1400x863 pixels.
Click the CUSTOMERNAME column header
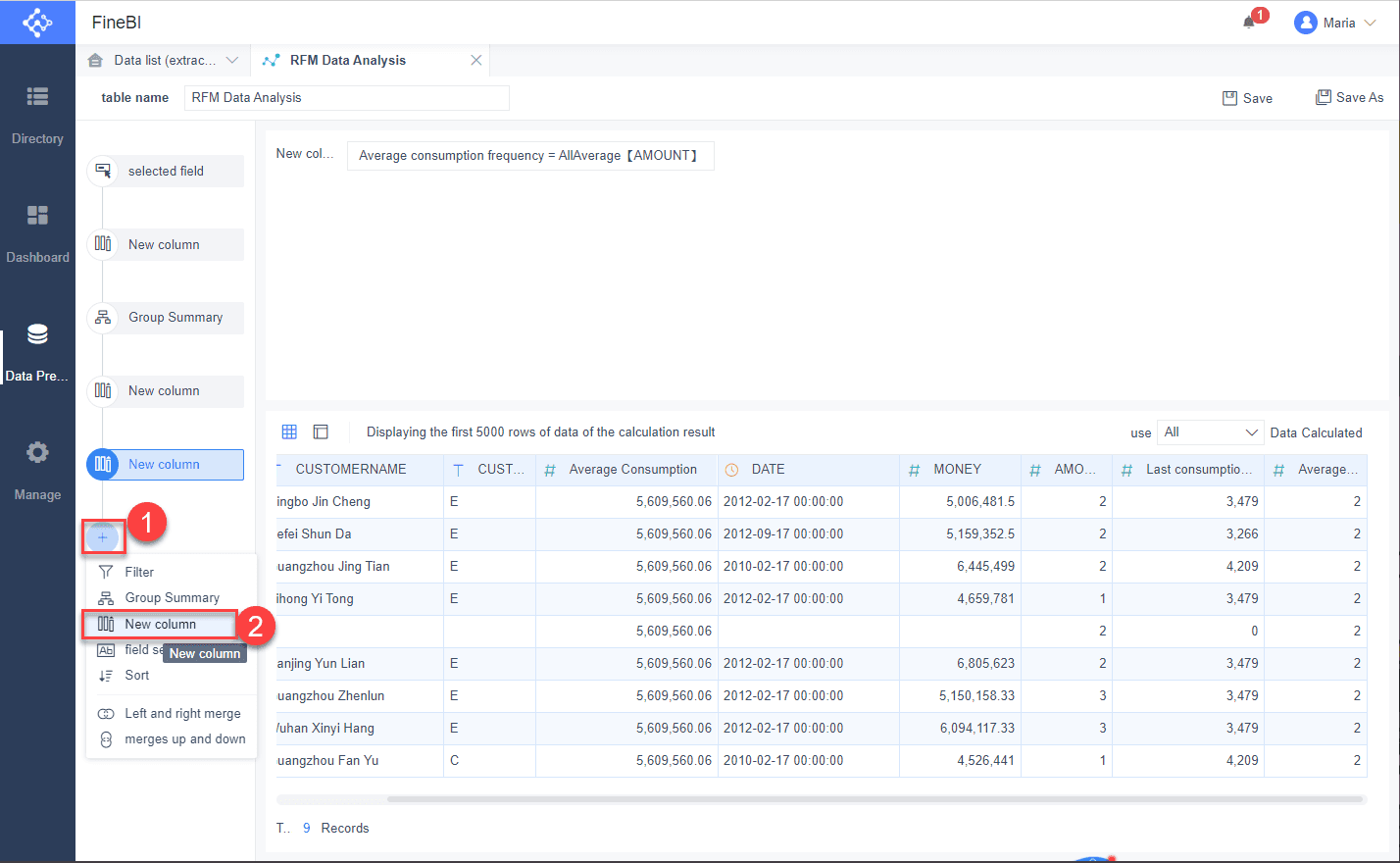pos(360,469)
